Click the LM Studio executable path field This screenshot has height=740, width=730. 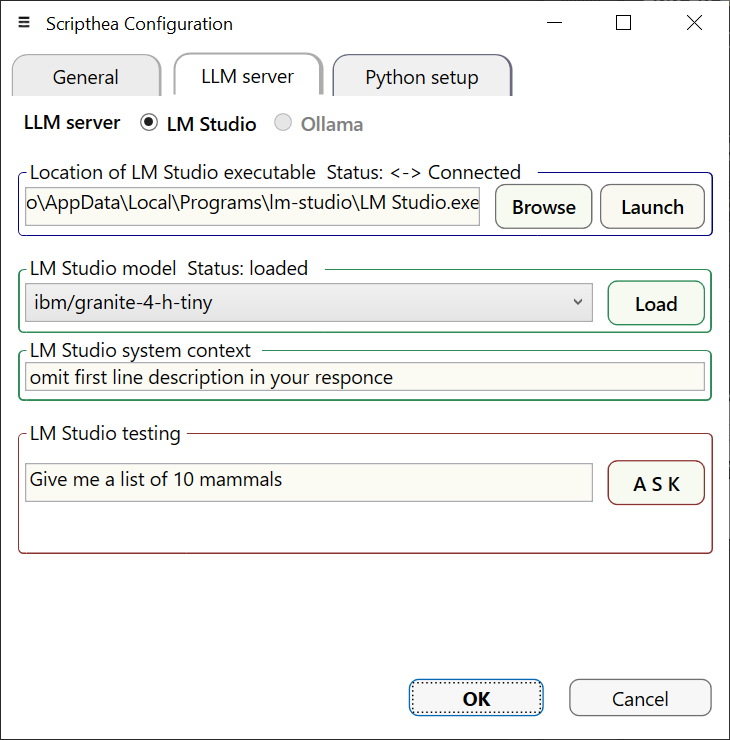click(x=253, y=207)
